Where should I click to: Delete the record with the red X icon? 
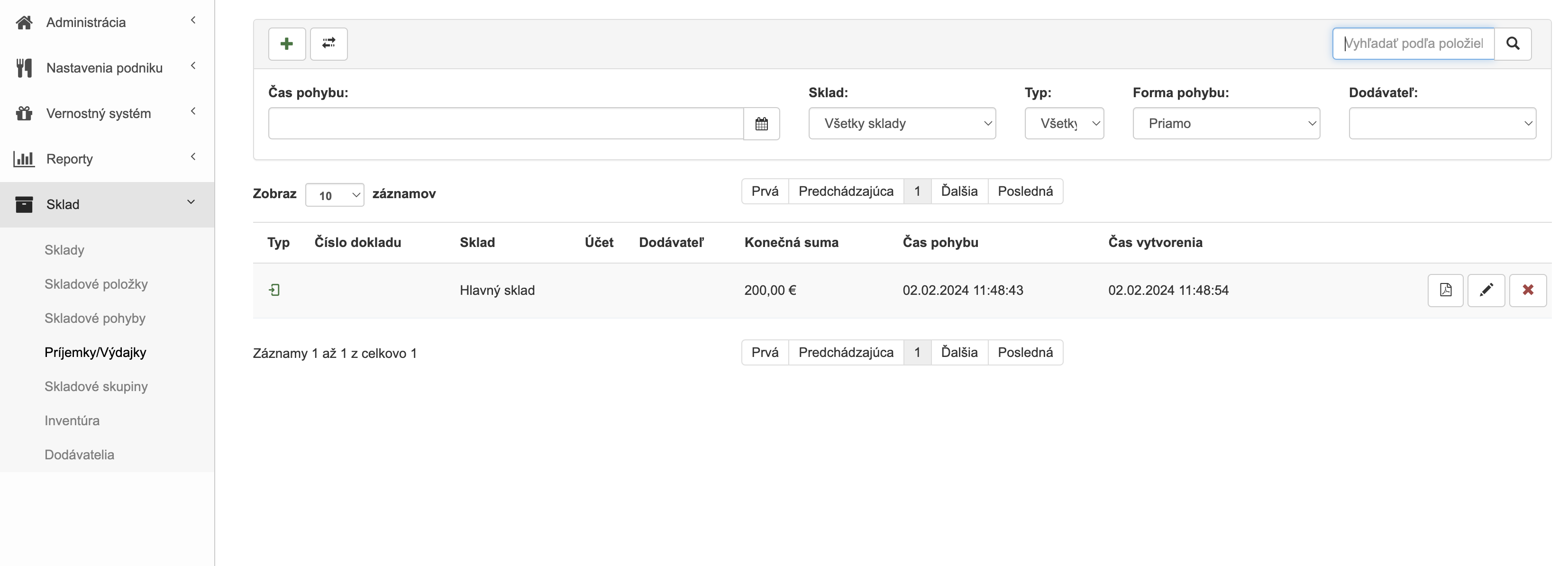1528,290
